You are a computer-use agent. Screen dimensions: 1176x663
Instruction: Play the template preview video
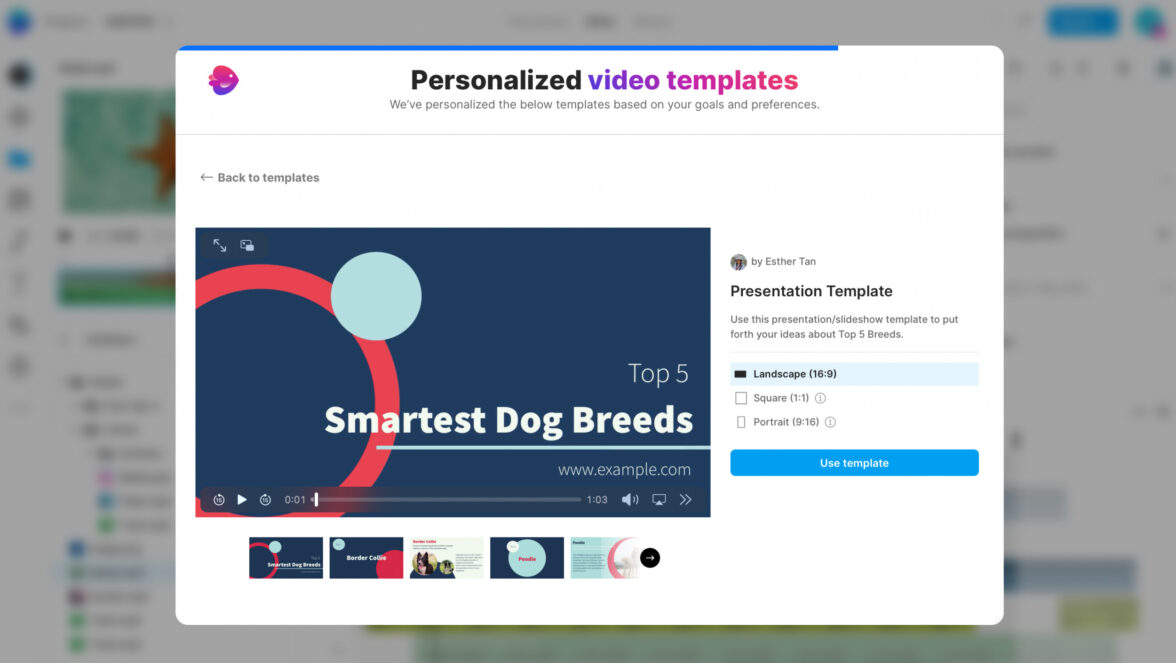pyautogui.click(x=242, y=500)
